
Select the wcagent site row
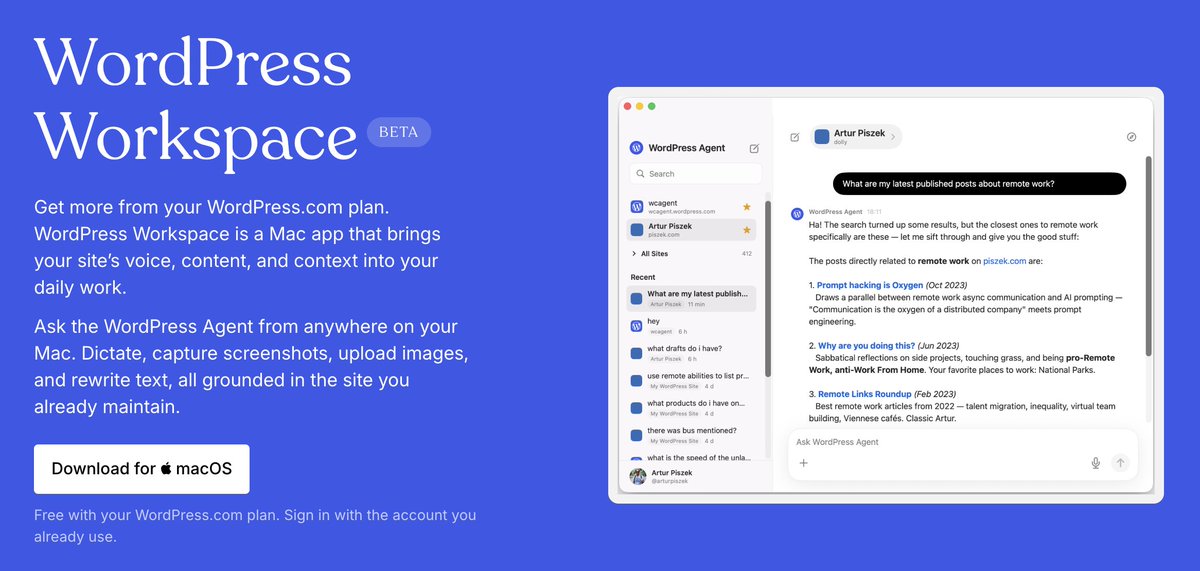692,207
